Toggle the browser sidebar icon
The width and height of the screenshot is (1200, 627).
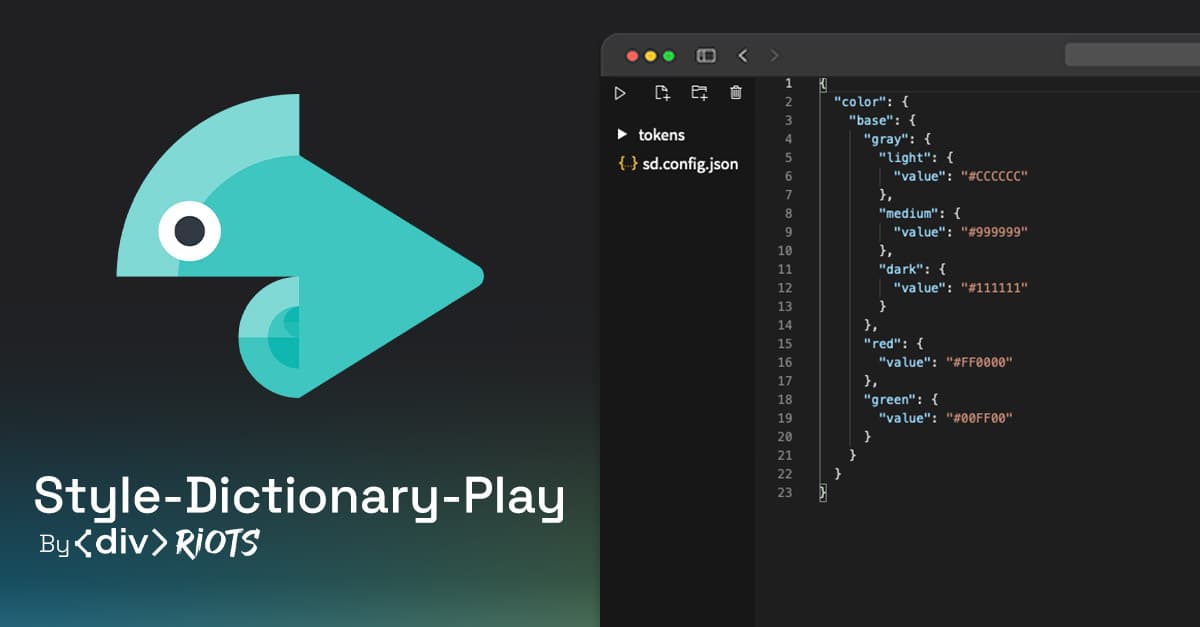pyautogui.click(x=706, y=56)
